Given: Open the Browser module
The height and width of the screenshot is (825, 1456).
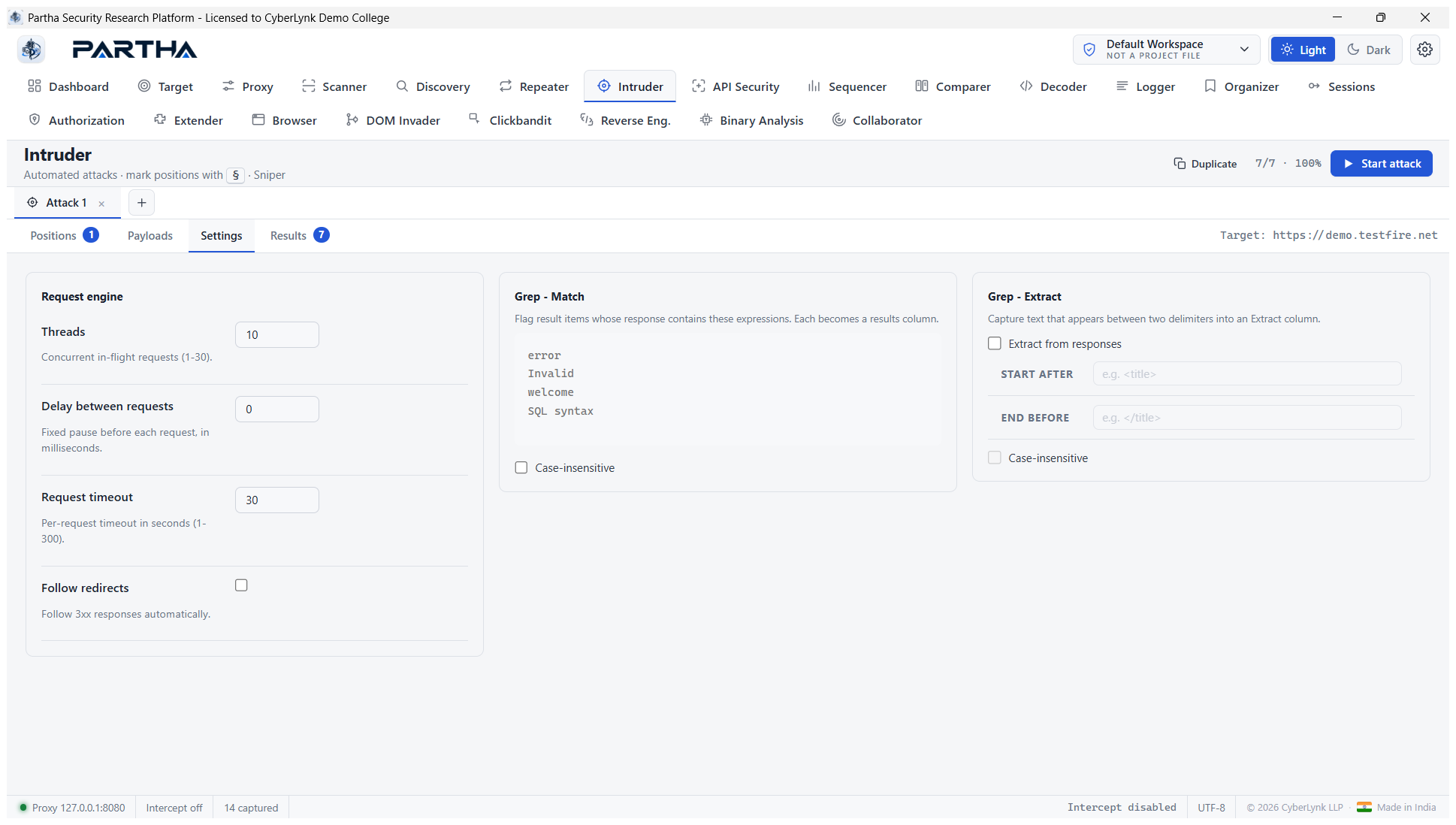Looking at the screenshot, I should pyautogui.click(x=285, y=120).
